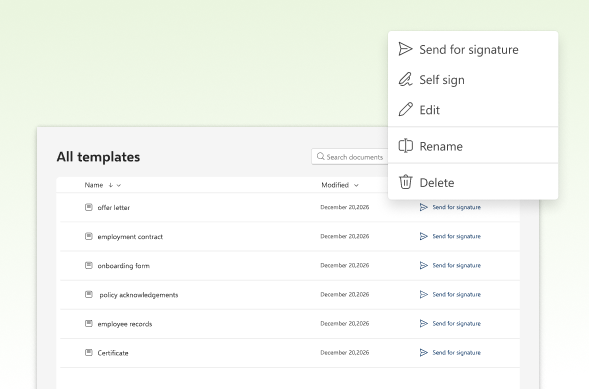Toggle the Name sort arrow
Image resolution: width=589 pixels, height=389 pixels.
[111, 185]
